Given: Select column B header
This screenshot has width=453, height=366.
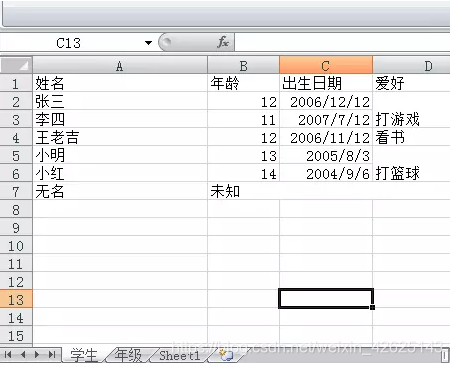Looking at the screenshot, I should click(243, 66).
